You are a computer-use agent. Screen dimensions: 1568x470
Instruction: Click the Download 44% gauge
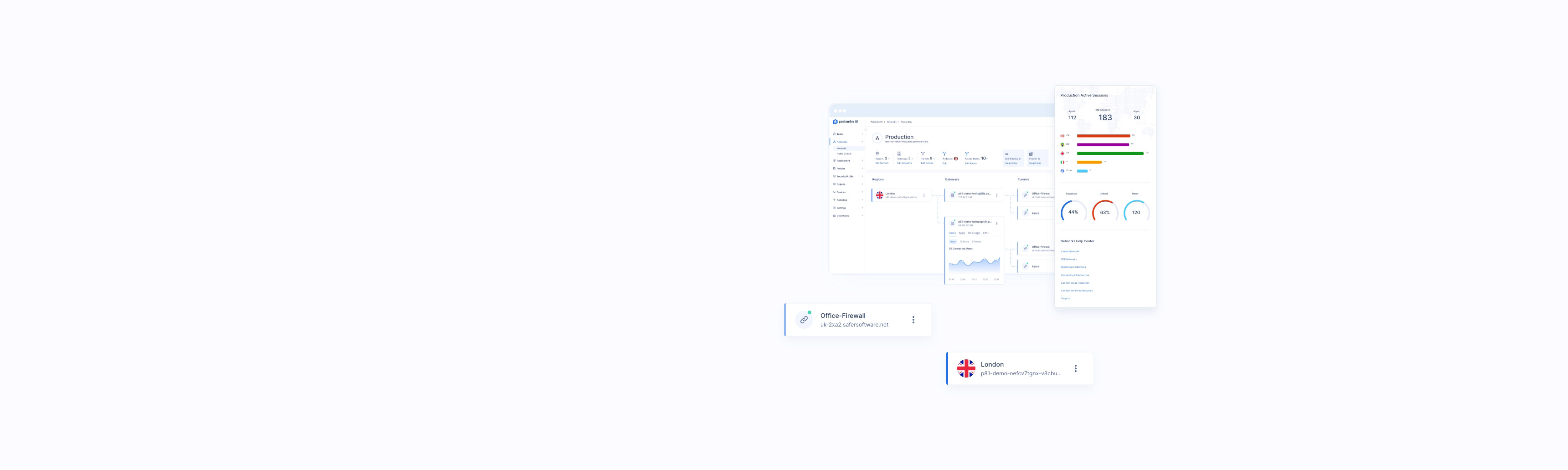(1074, 211)
